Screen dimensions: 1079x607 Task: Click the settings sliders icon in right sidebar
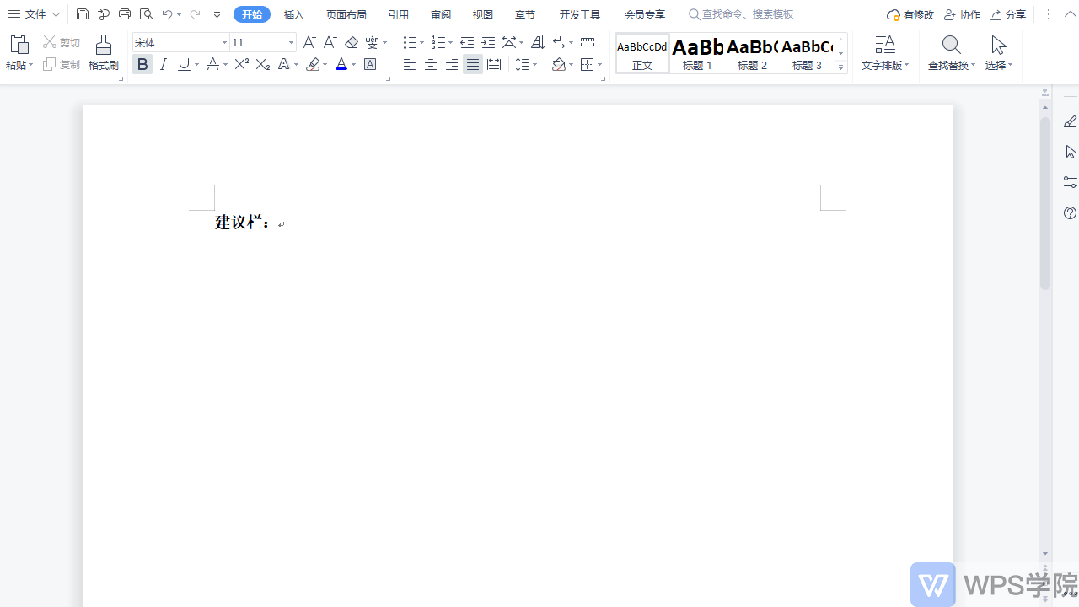[1070, 182]
